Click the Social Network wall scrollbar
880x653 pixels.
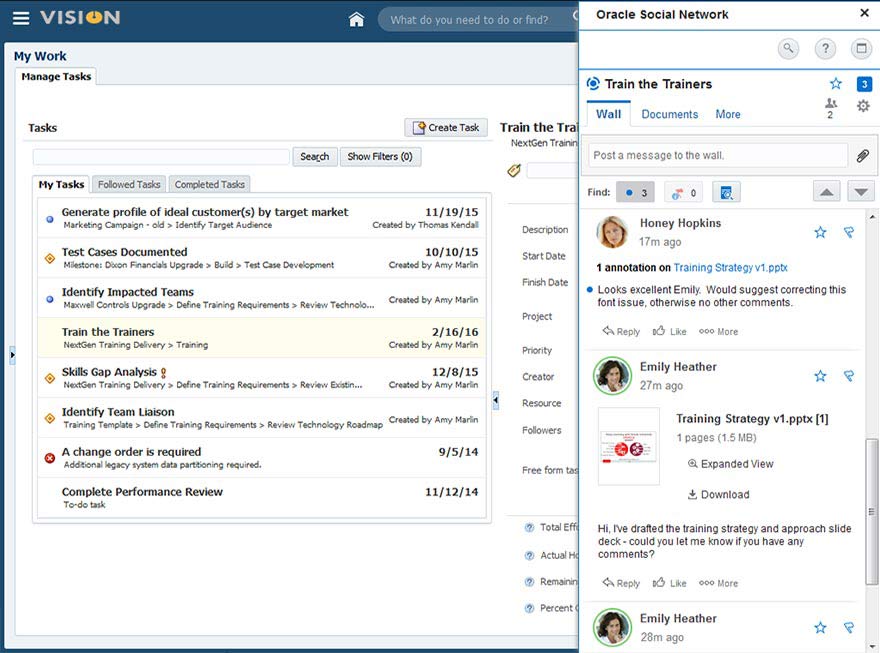pos(872,511)
